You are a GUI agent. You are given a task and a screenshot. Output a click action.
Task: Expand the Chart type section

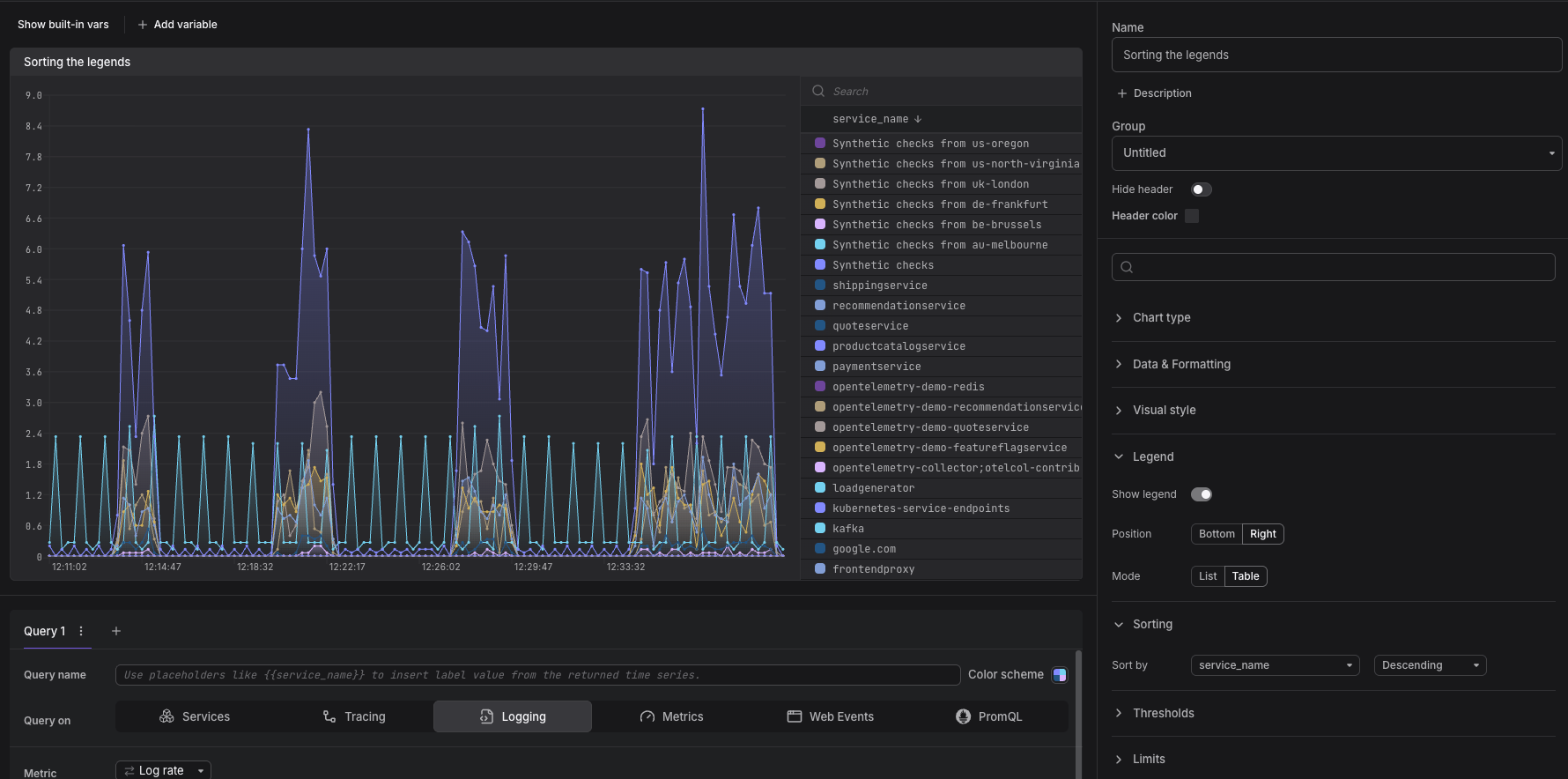[1161, 317]
